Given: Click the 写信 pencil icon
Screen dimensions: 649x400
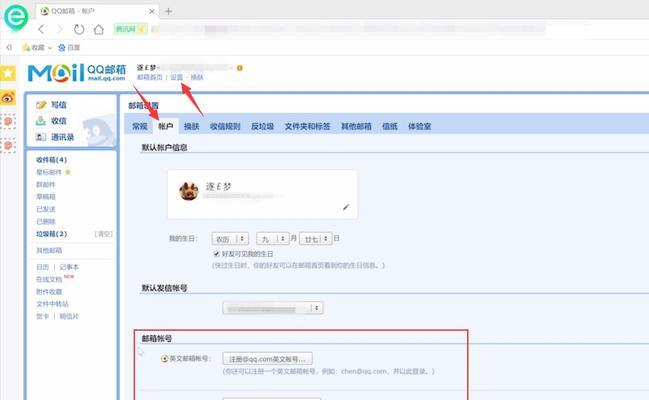Looking at the screenshot, I should [x=41, y=105].
